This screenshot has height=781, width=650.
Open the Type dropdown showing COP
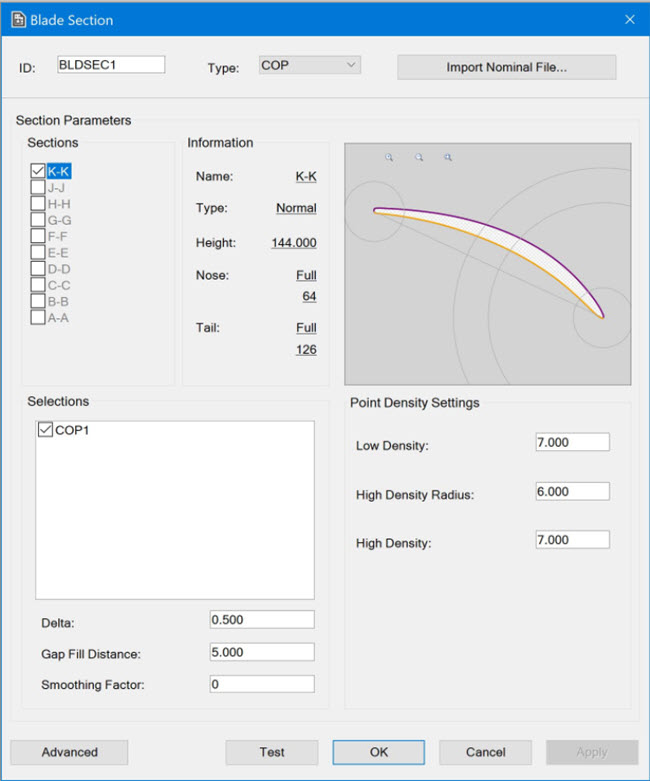pos(309,66)
